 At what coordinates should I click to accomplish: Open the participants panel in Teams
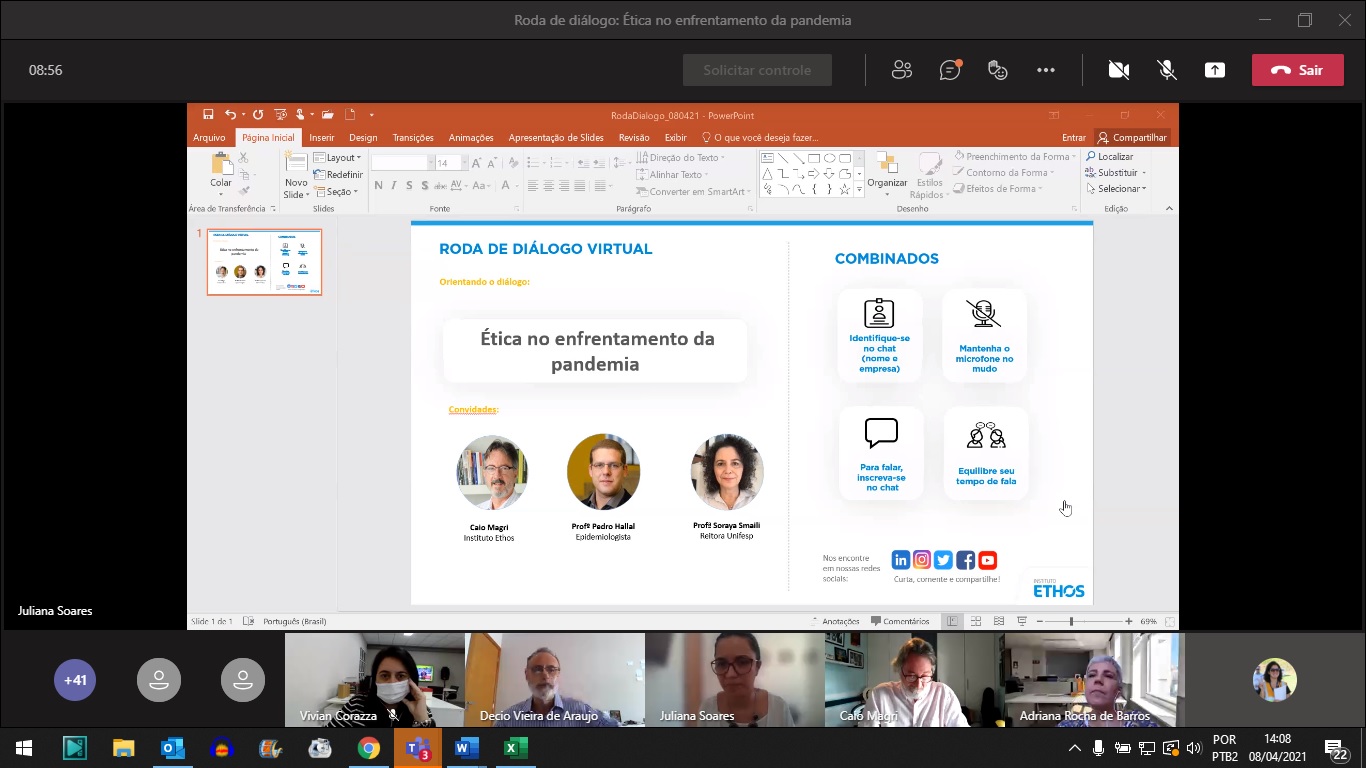point(902,70)
